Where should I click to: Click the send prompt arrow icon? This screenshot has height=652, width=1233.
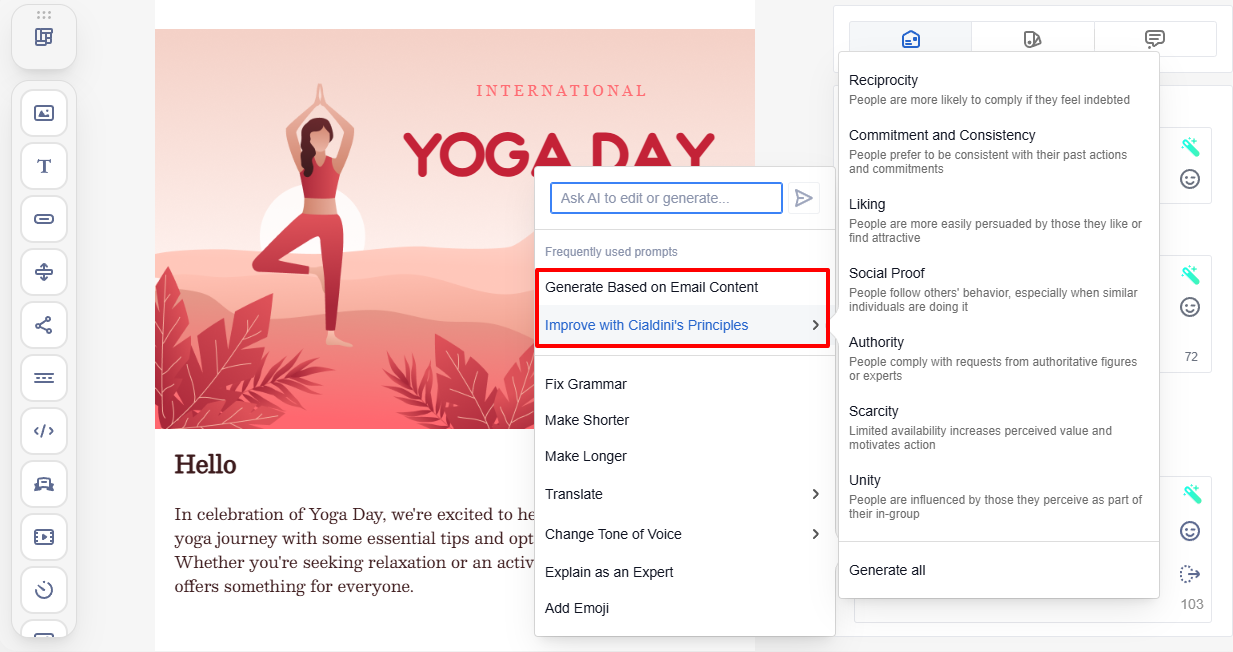[803, 198]
